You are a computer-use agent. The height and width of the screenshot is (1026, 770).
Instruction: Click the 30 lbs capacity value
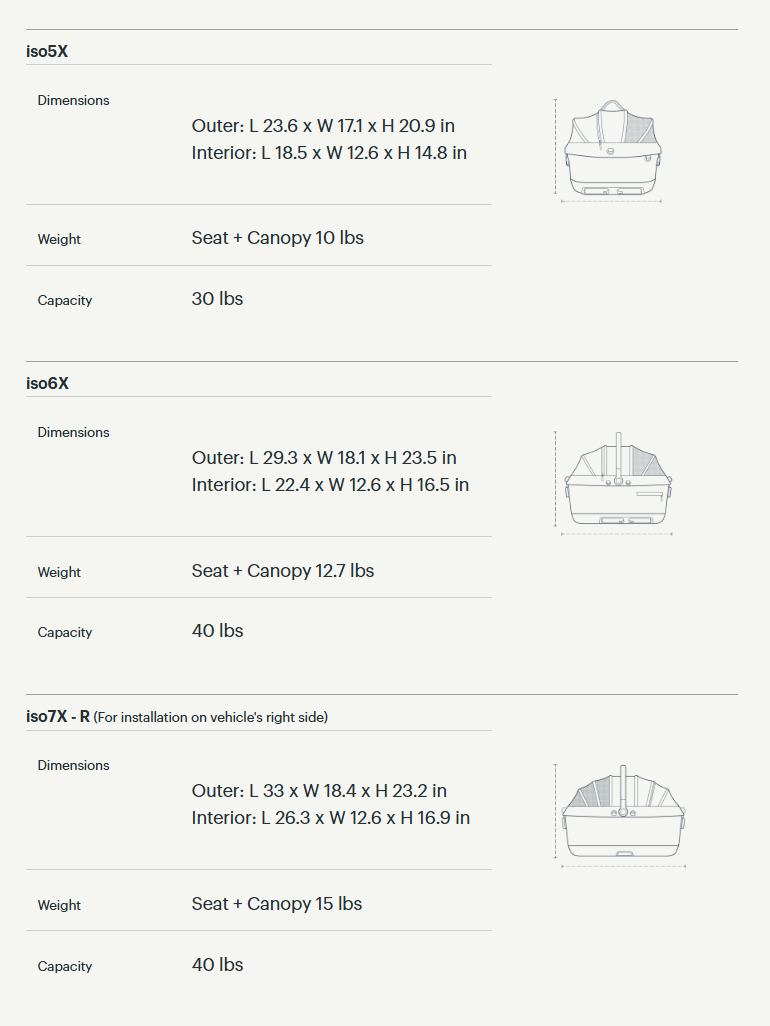217,299
